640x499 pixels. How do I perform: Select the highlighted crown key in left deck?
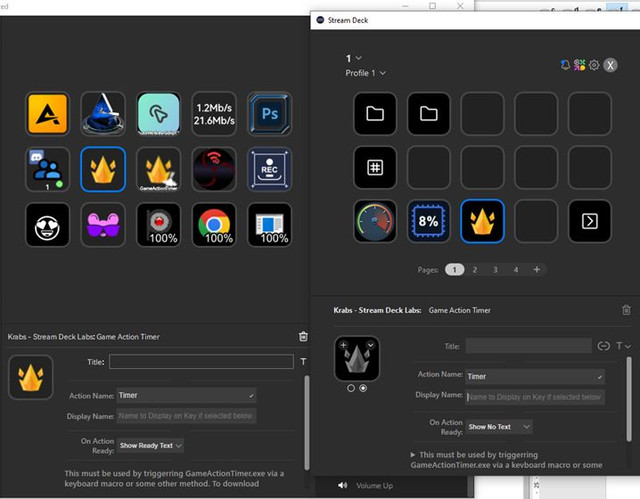tap(103, 169)
